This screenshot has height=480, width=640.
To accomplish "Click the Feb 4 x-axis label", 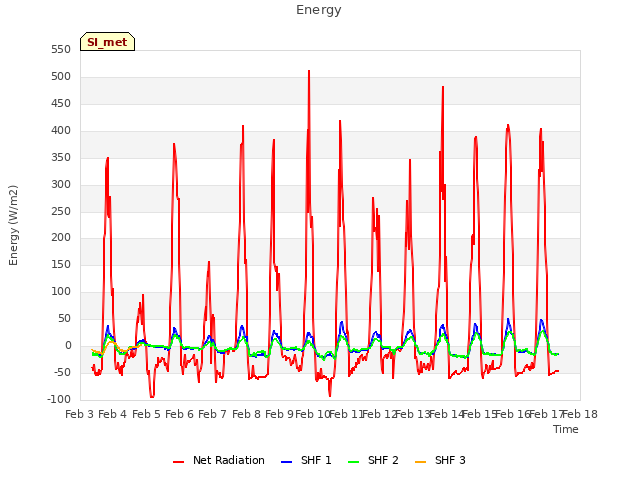I will (113, 414).
